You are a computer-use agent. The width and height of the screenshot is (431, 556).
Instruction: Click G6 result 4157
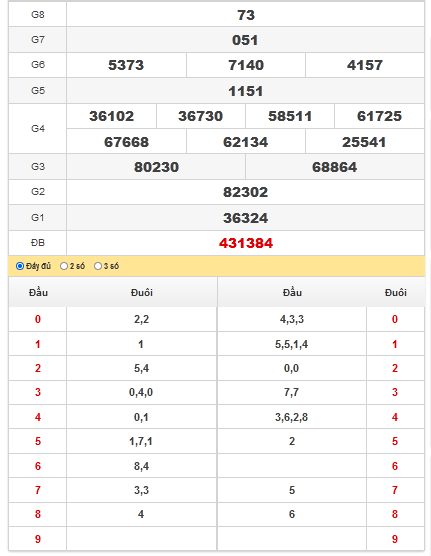point(365,65)
